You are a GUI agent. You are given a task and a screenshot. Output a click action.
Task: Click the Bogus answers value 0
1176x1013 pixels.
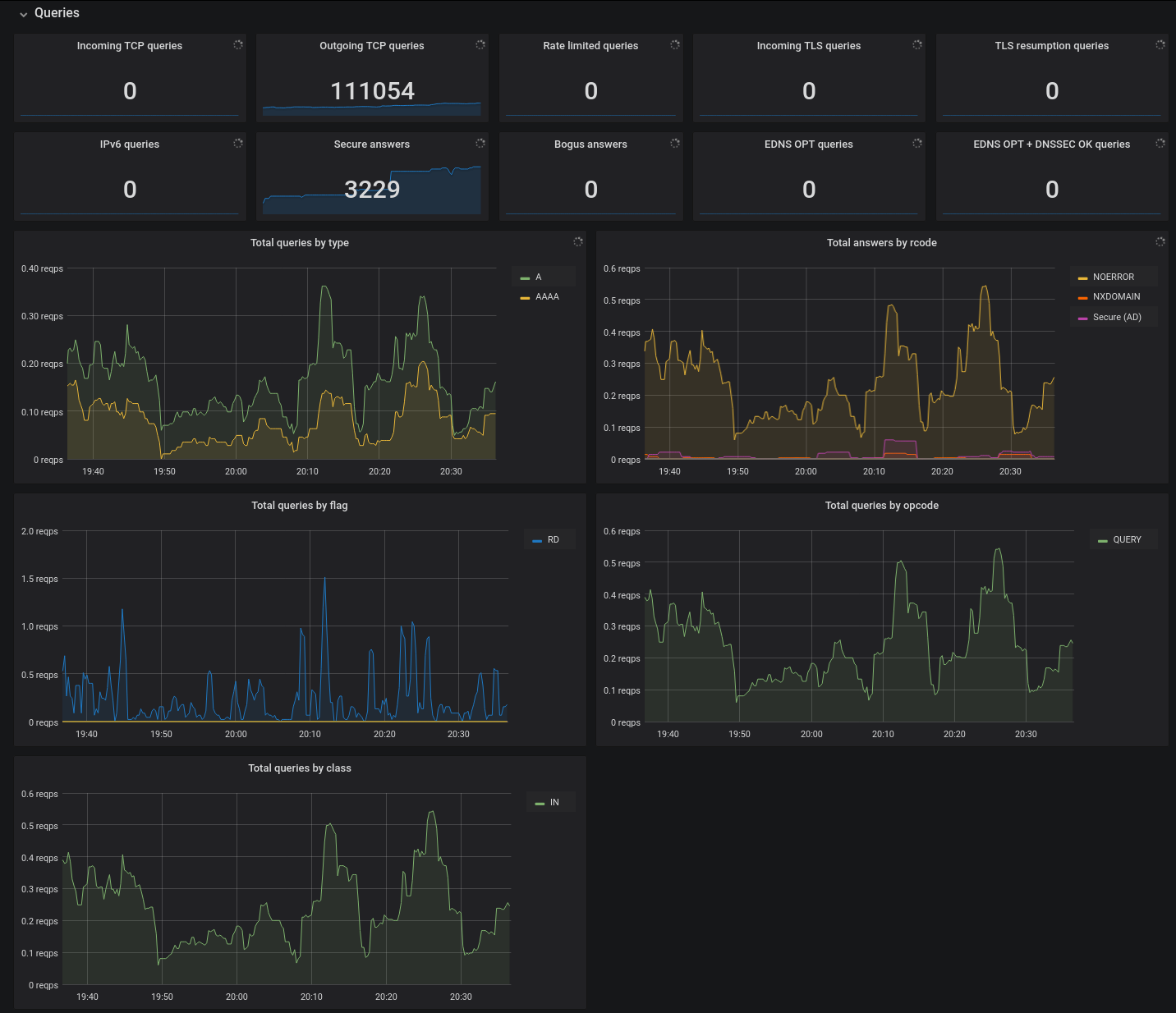(x=590, y=190)
